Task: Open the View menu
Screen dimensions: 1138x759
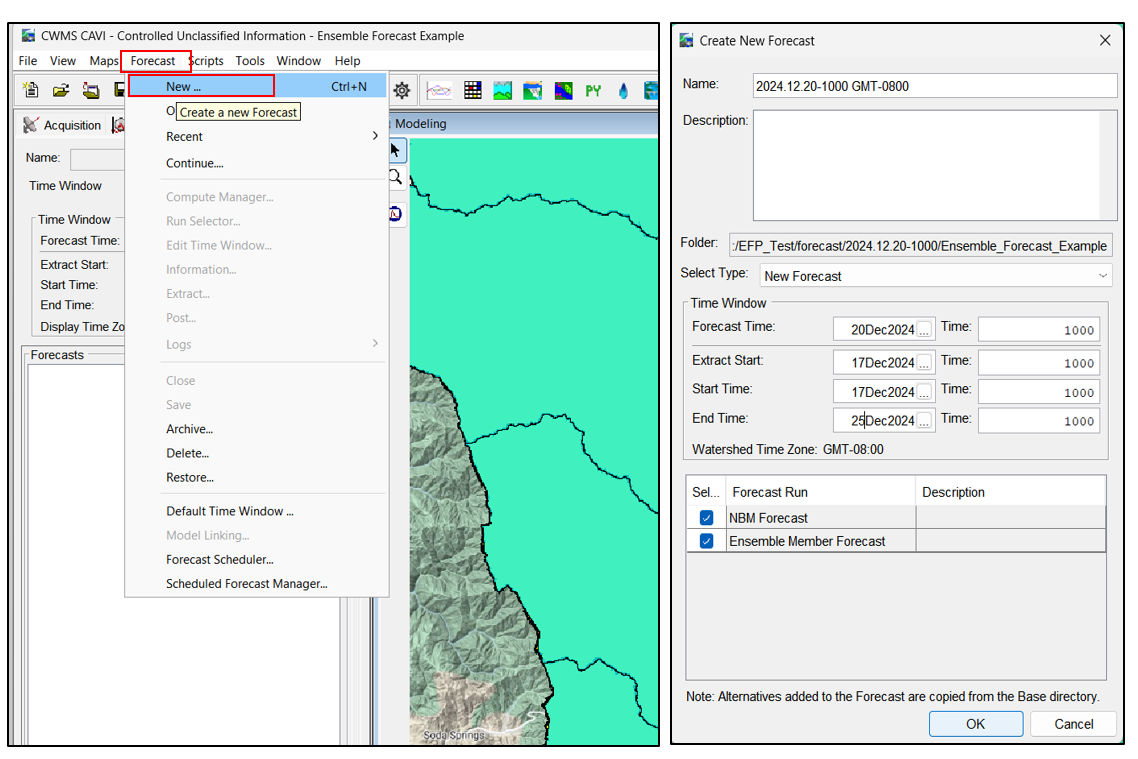Action: (62, 61)
